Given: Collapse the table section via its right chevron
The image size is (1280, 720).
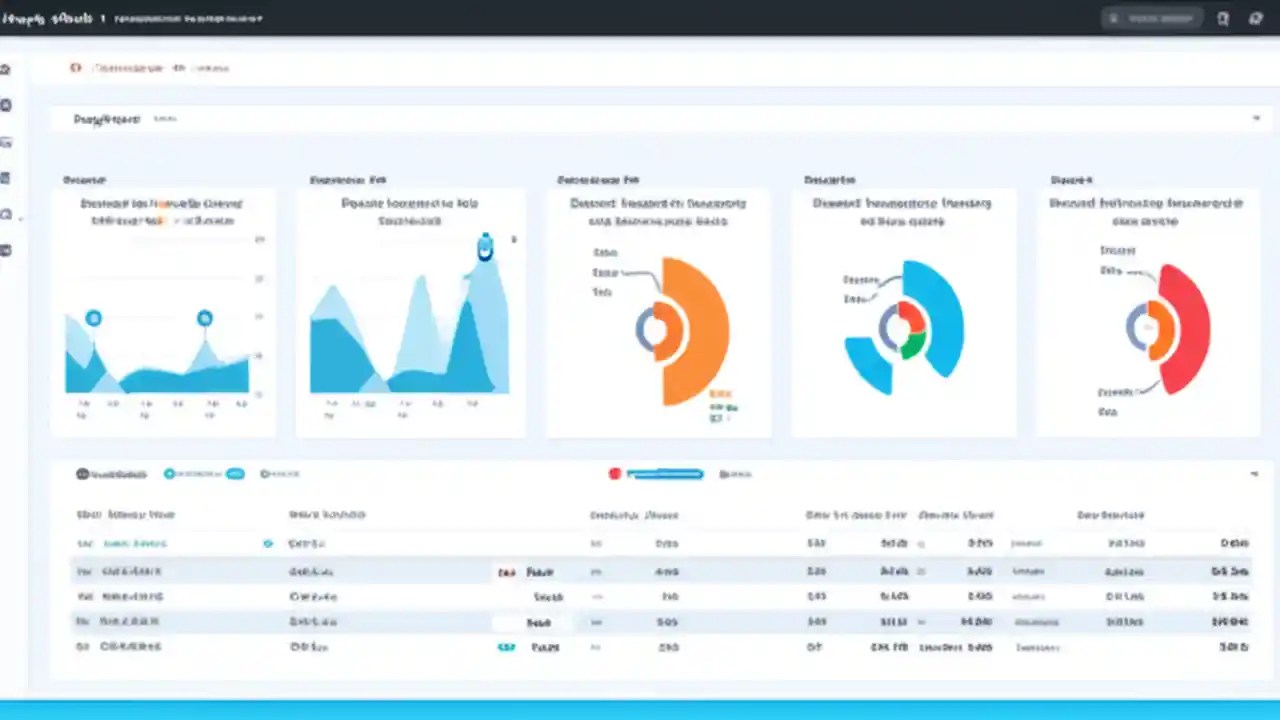Looking at the screenshot, I should click(1256, 471).
